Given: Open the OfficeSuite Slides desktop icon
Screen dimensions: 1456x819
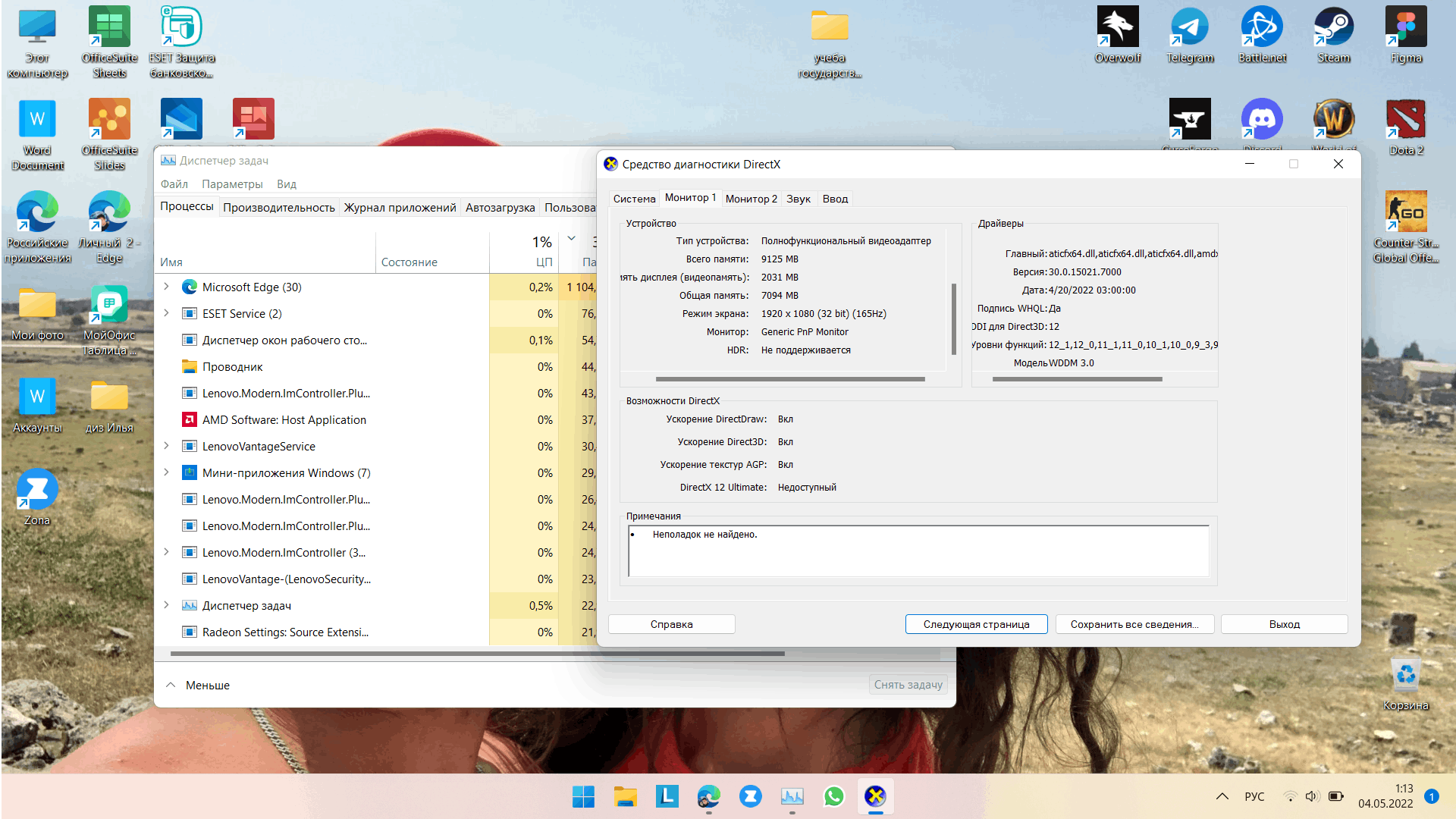Looking at the screenshot, I should pos(109,135).
